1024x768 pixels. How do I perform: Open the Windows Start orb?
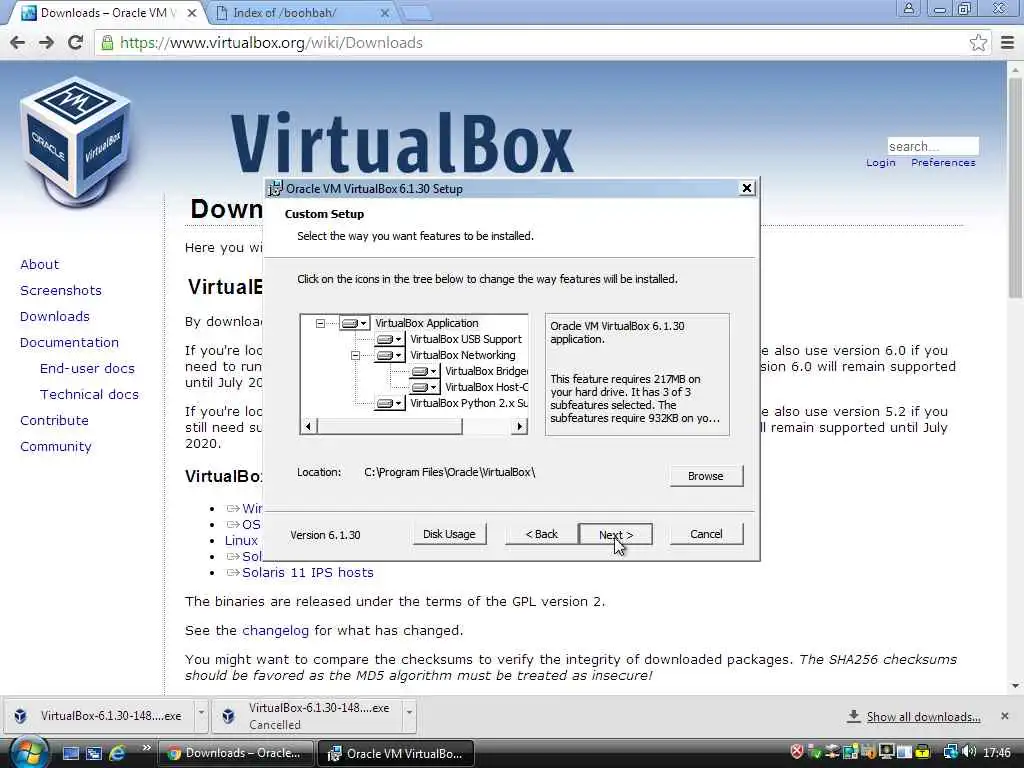29,753
